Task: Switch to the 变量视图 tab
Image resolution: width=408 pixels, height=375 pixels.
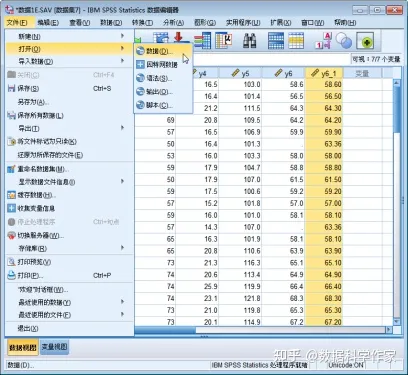Action: [x=54, y=347]
